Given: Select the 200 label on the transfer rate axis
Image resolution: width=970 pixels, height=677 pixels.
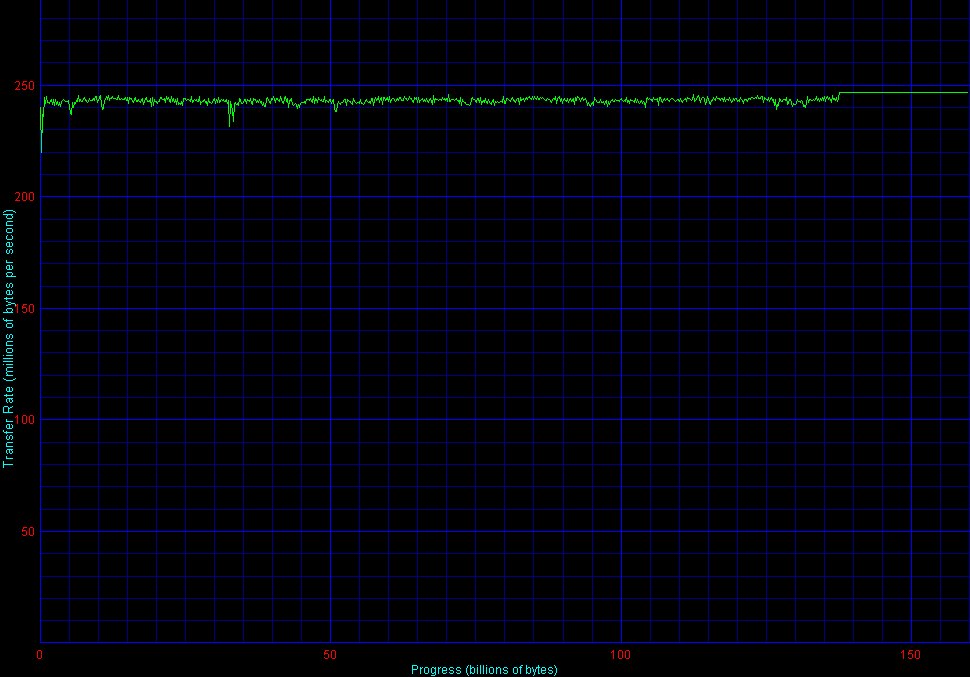Looking at the screenshot, I should 25,197.
